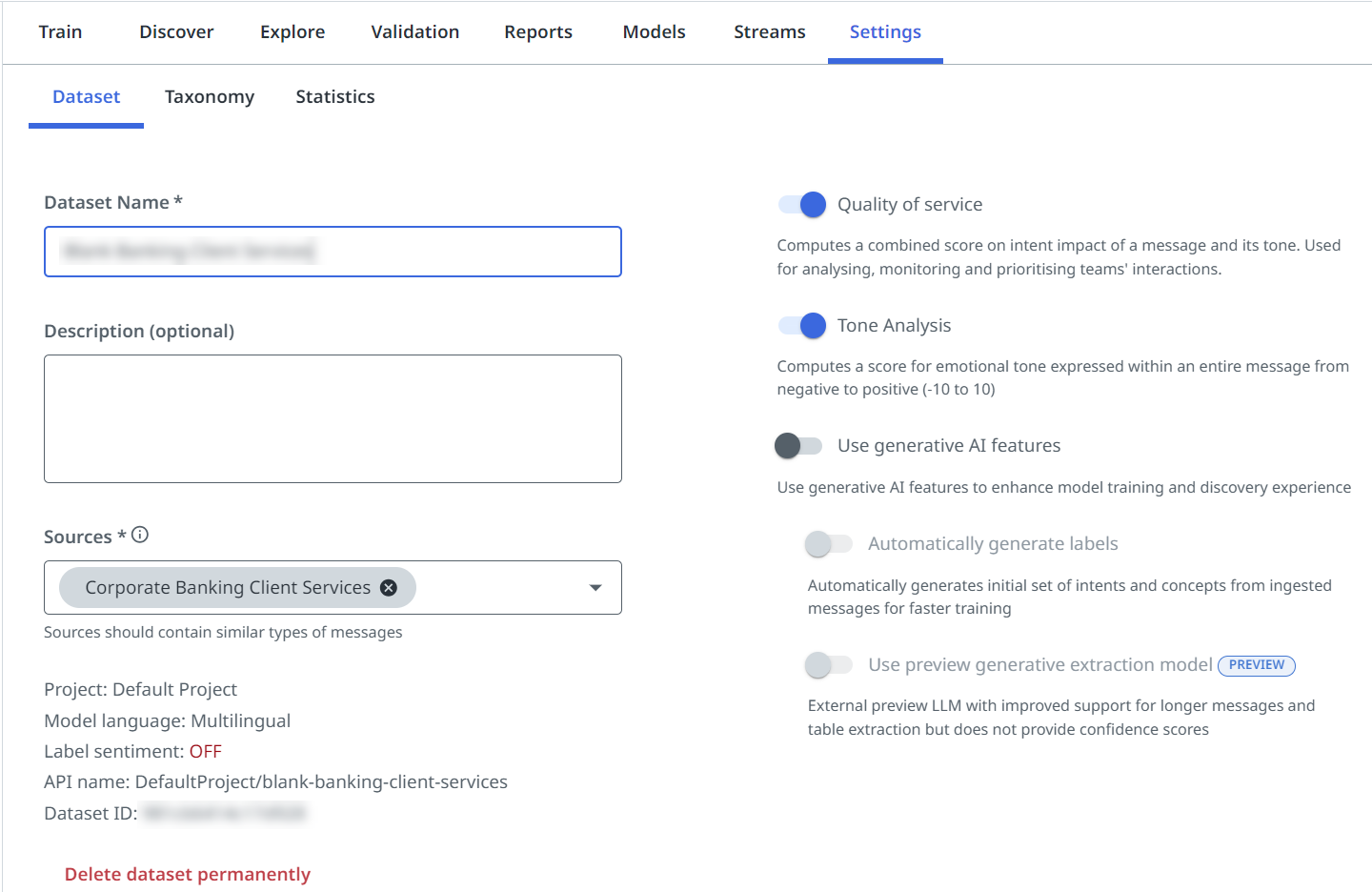Switch to the Statistics sub-tab

click(x=335, y=97)
